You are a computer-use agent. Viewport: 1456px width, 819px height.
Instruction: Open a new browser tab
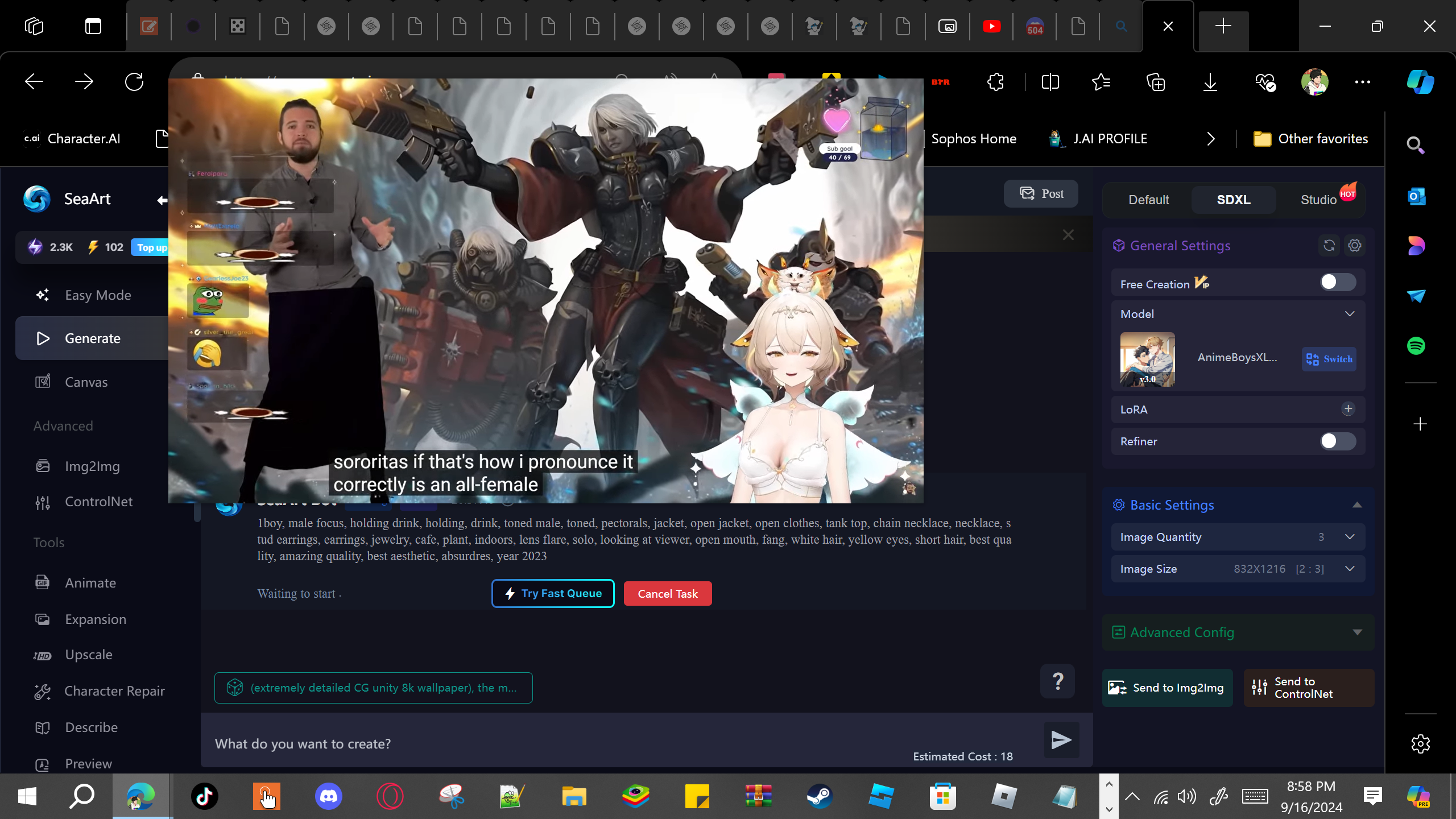point(1223,26)
